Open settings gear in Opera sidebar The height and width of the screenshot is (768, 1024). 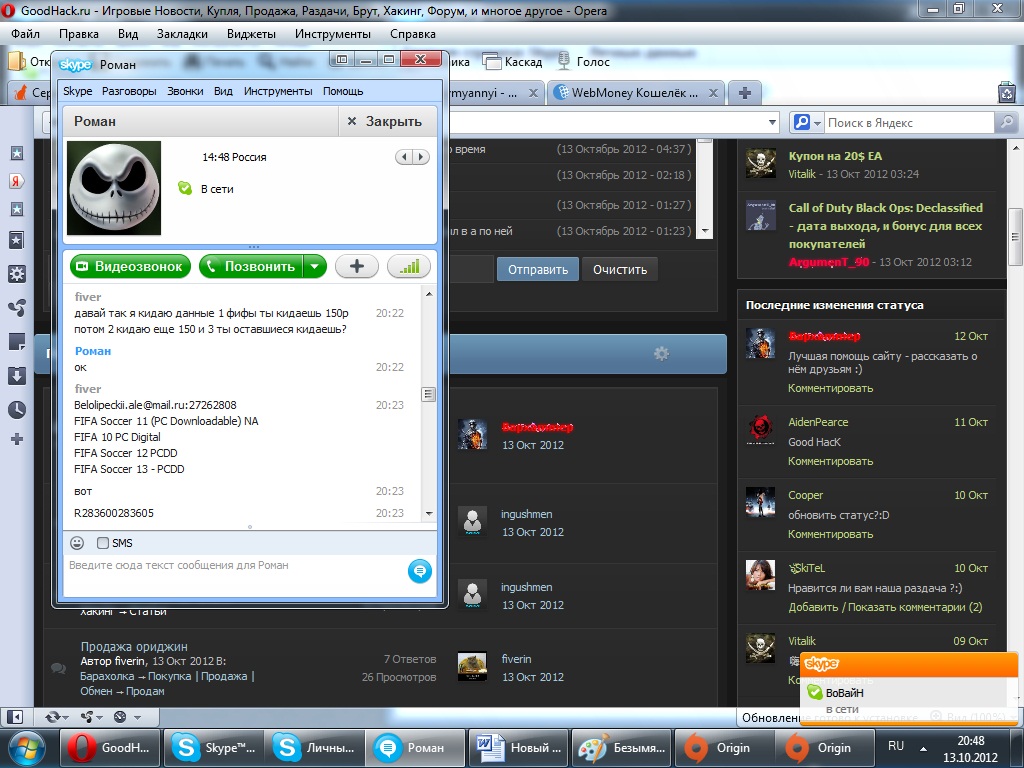click(17, 274)
